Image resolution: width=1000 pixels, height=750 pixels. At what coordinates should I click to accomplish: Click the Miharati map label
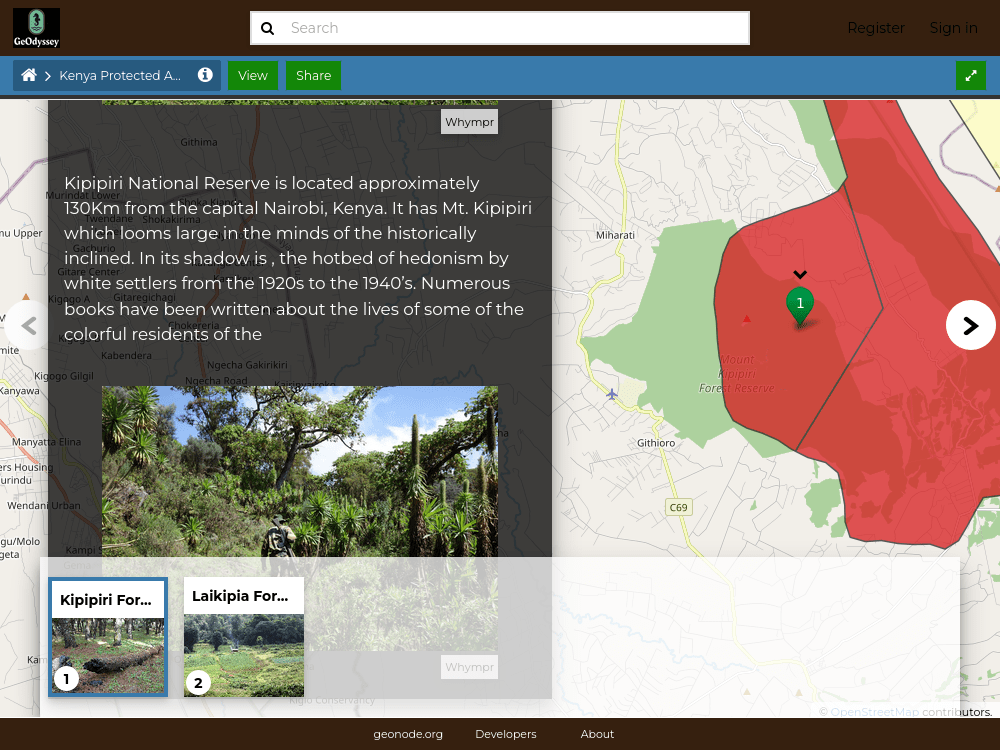(x=615, y=235)
